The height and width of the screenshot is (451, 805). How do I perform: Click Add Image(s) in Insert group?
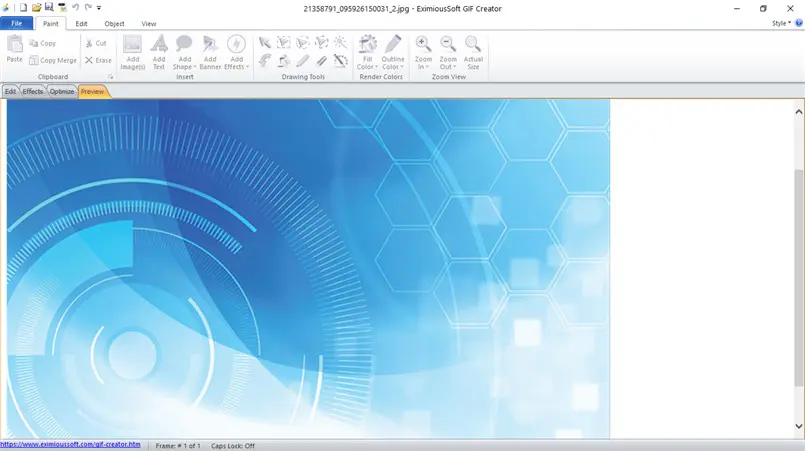[x=132, y=52]
